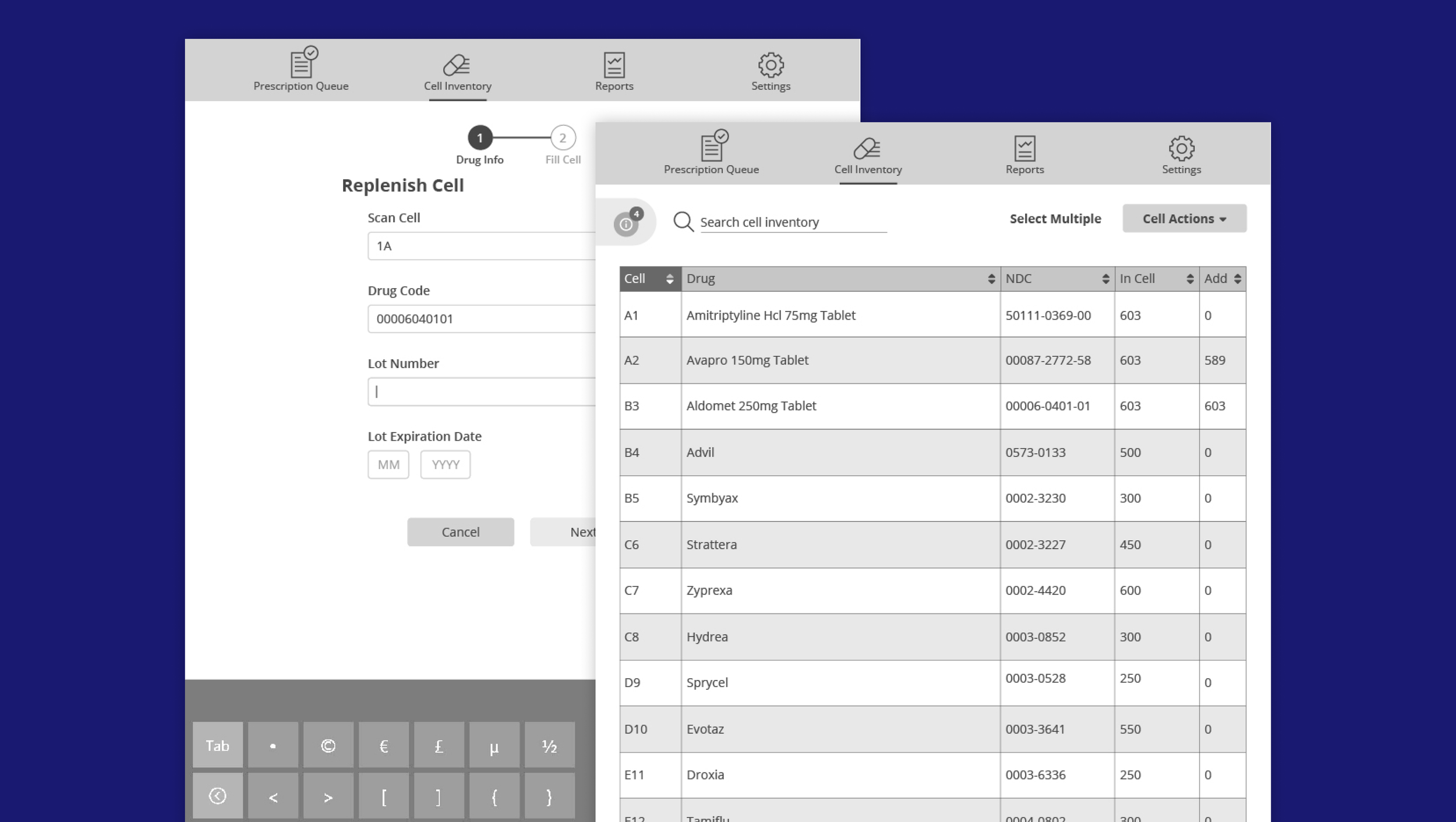Click Add value 589
Screen dimensions: 1456x822
(x=1215, y=360)
